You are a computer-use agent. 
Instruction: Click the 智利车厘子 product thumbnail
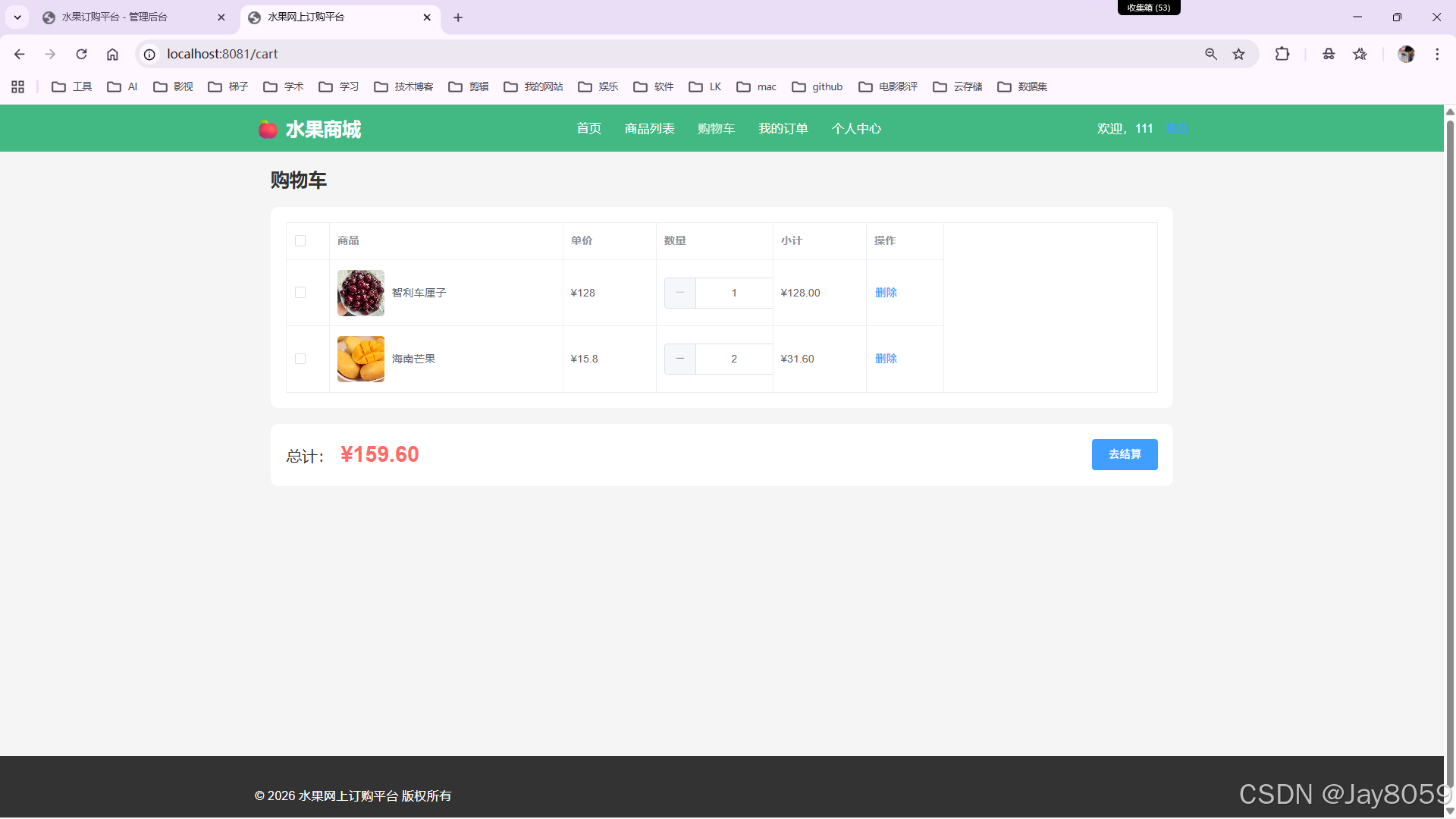360,293
